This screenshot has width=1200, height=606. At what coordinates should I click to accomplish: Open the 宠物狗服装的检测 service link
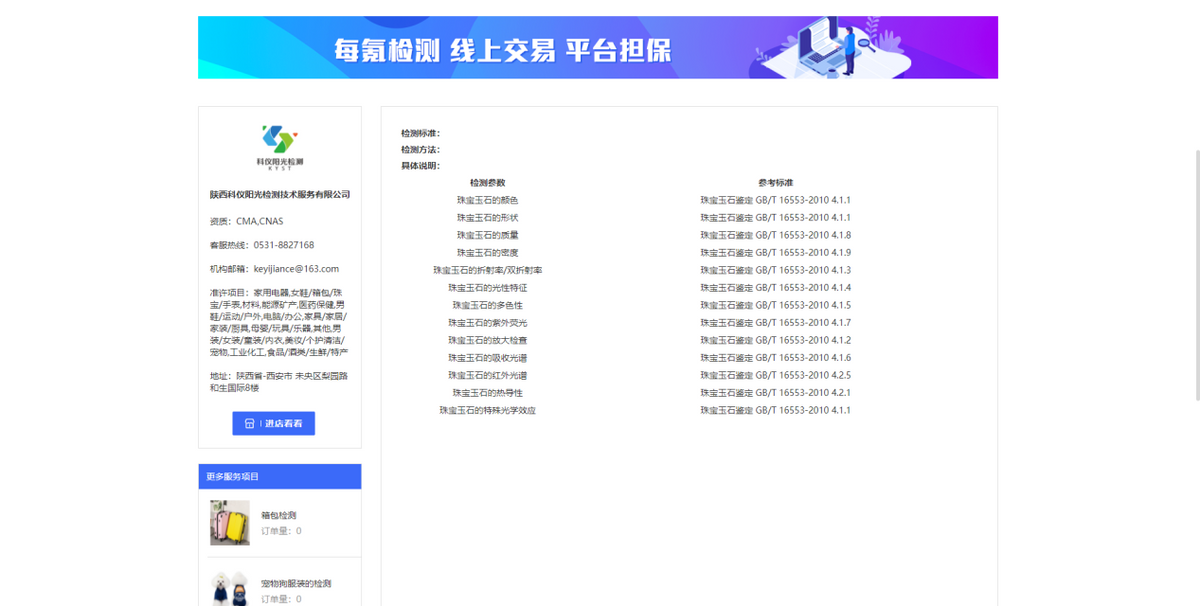point(297,583)
